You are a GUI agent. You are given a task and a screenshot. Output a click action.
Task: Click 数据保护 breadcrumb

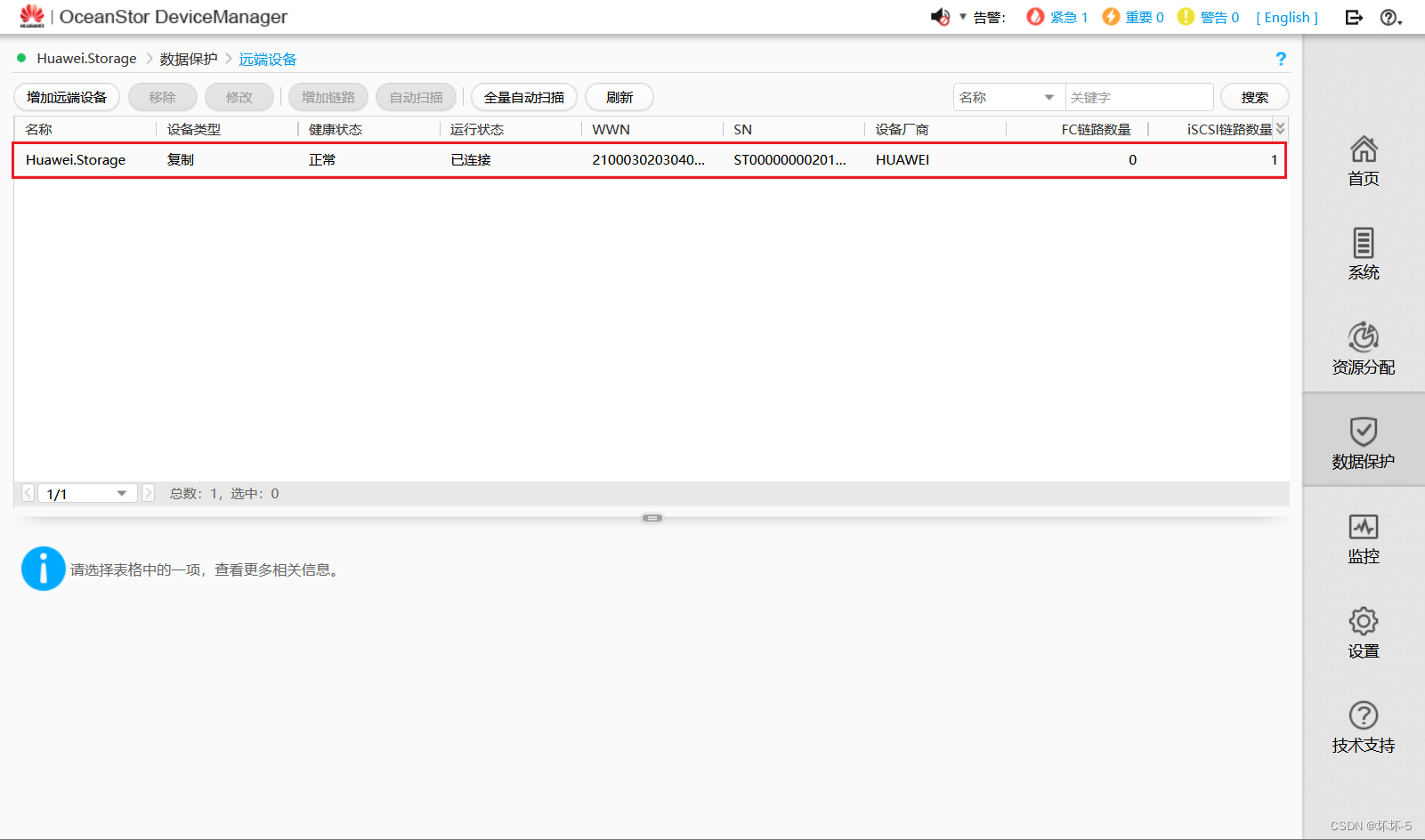tap(189, 59)
